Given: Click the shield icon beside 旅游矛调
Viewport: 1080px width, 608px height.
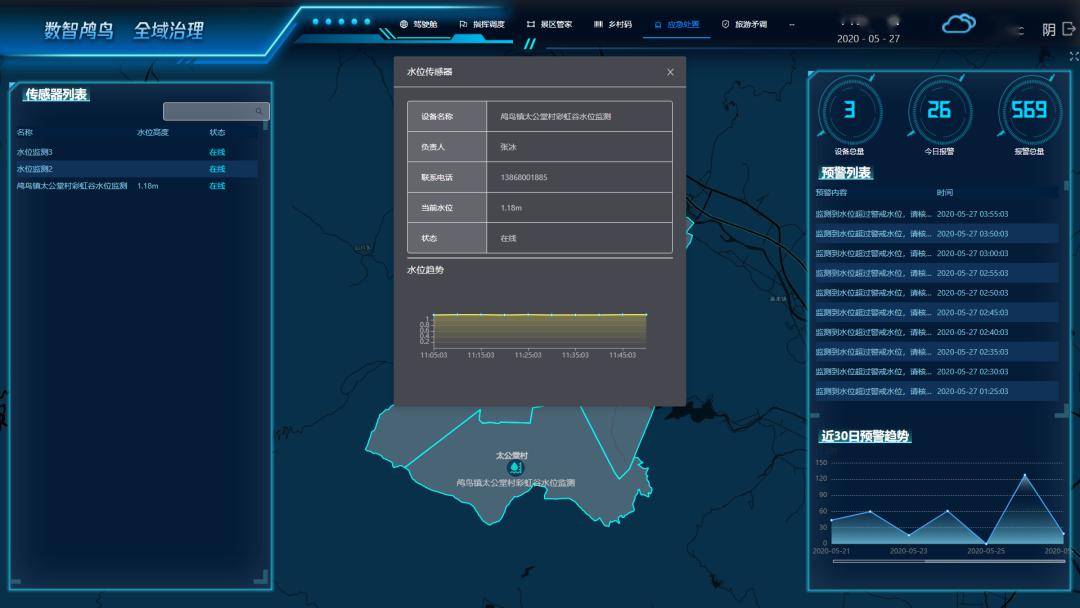Looking at the screenshot, I should click(x=725, y=24).
